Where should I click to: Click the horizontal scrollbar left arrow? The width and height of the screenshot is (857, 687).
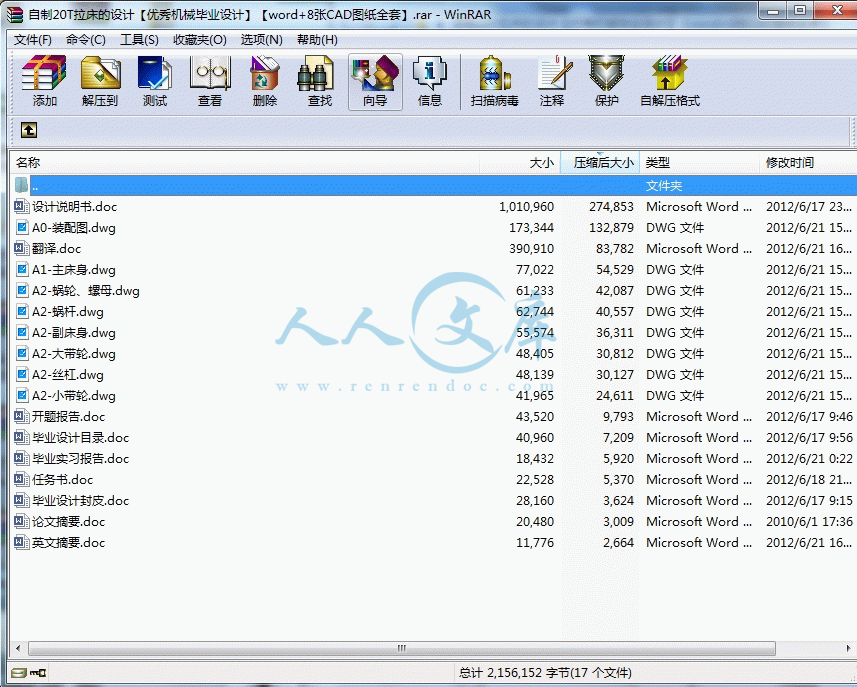pos(19,649)
